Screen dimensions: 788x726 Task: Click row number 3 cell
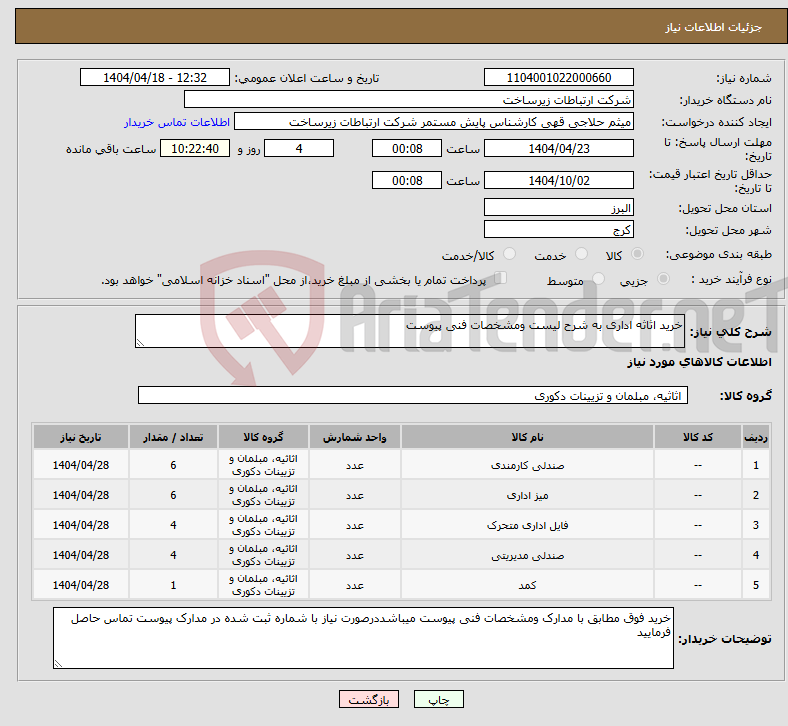tap(755, 525)
